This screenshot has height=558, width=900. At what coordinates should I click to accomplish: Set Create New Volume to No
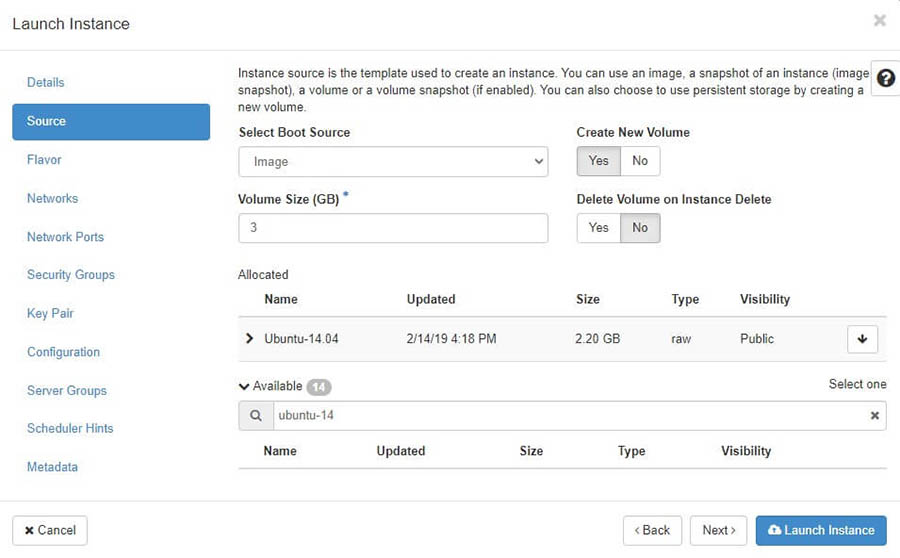tap(640, 161)
